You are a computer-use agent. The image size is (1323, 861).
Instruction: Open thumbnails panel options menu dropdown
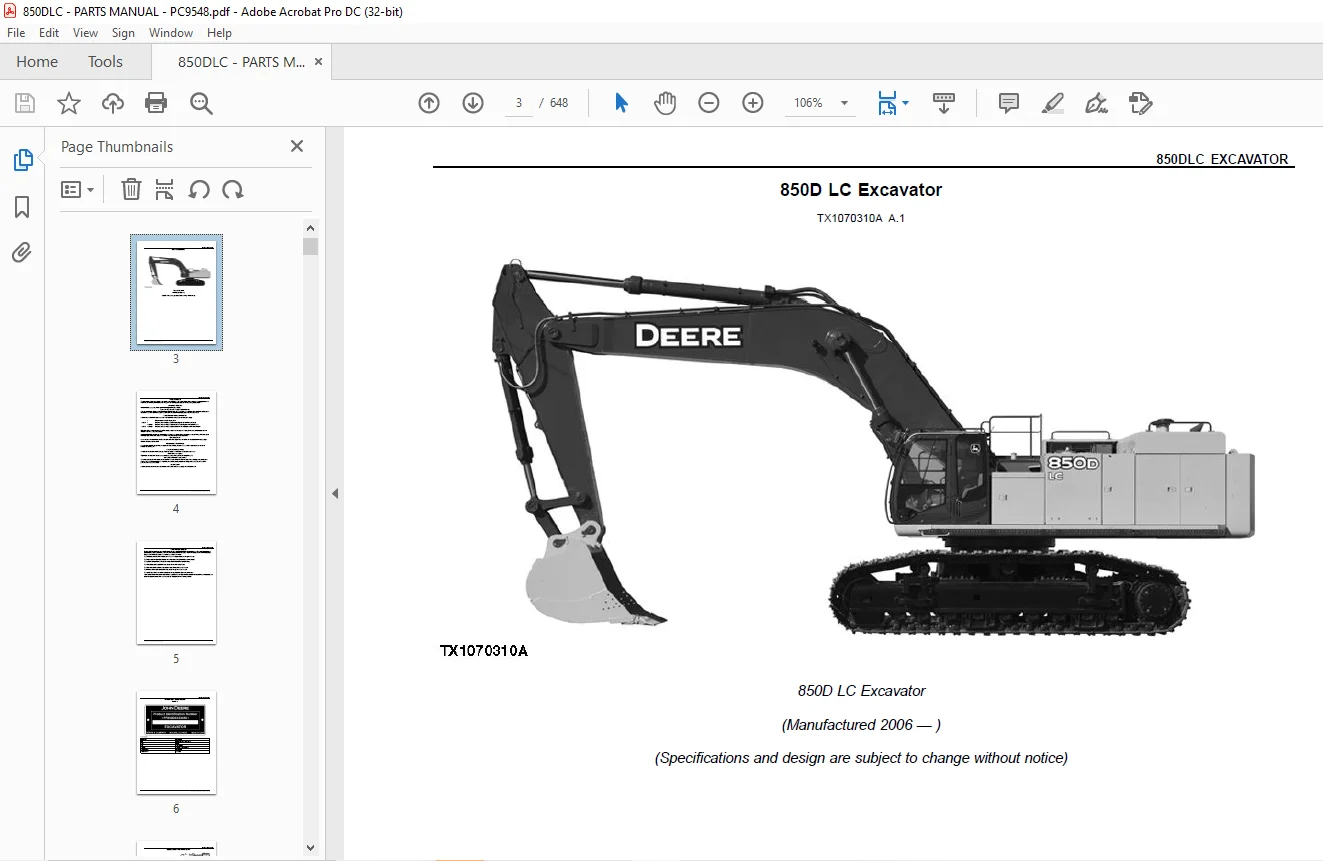[x=78, y=189]
